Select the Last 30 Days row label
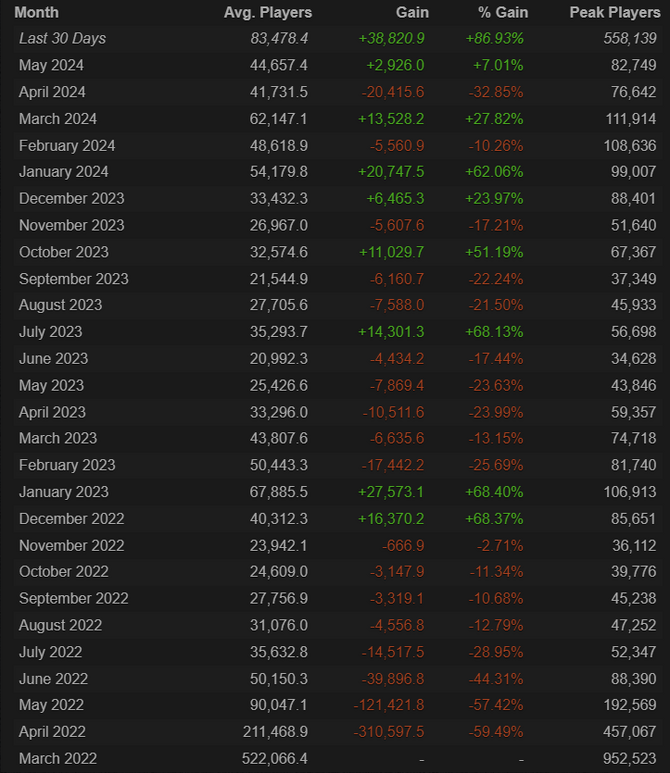 pos(62,38)
